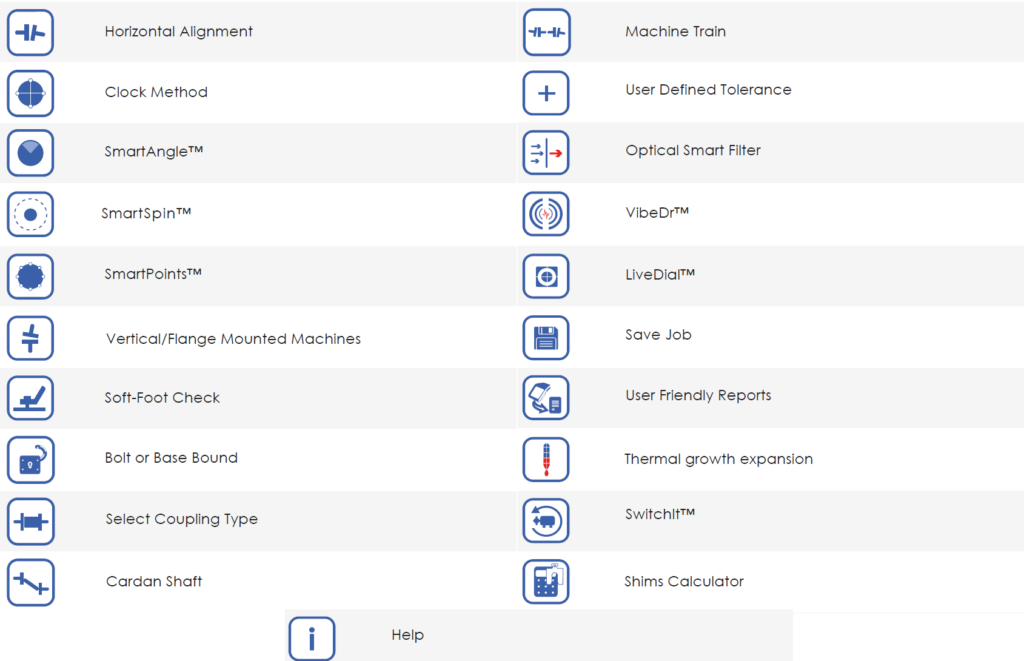This screenshot has height=661, width=1024.
Task: Open the Machine Train icon
Action: pyautogui.click(x=547, y=32)
